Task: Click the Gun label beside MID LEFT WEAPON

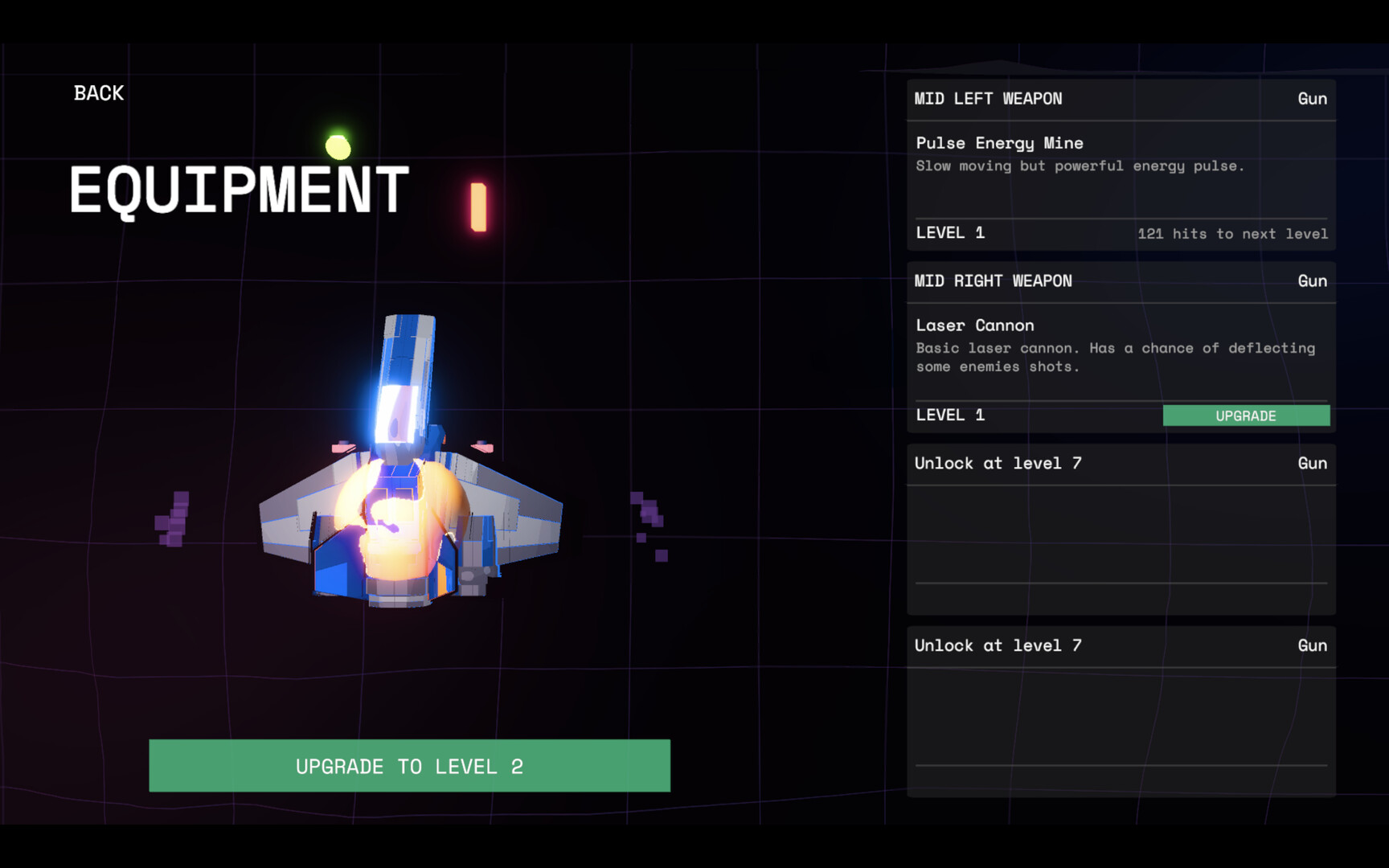Action: [x=1312, y=98]
